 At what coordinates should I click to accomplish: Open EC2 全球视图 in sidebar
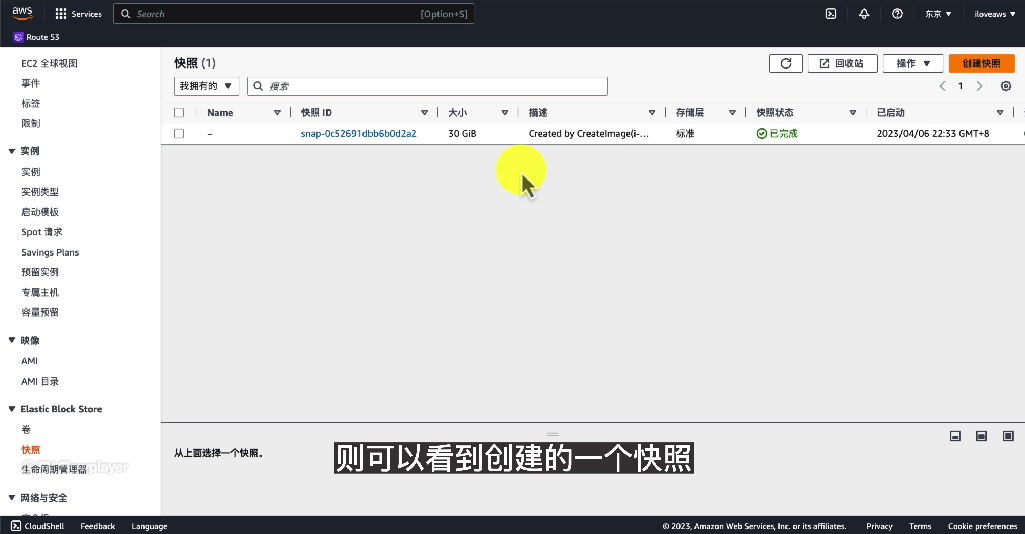click(49, 63)
